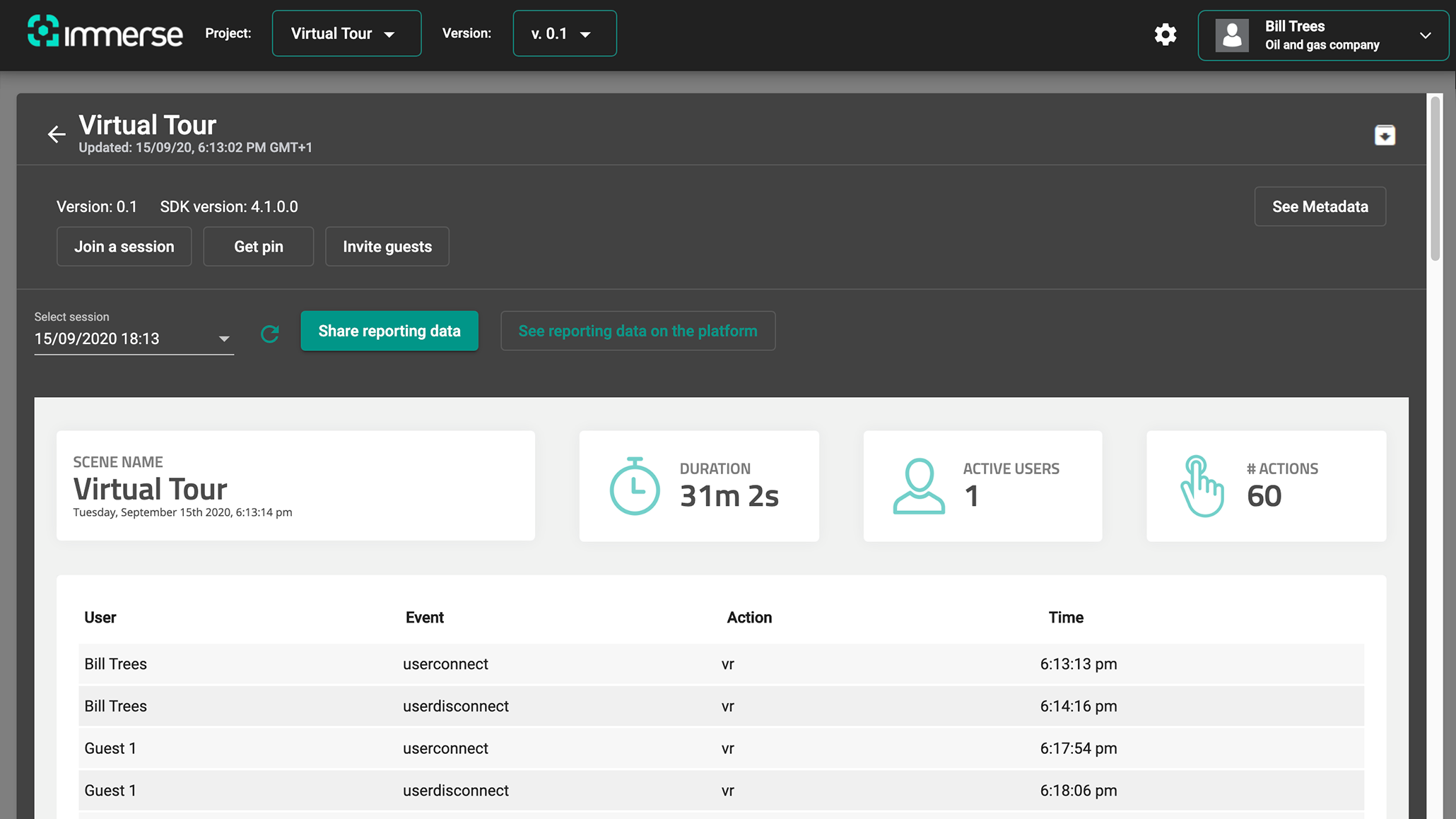This screenshot has width=1456, height=819.
Task: Open the Project Virtual Tour dropdown
Action: 346,33
